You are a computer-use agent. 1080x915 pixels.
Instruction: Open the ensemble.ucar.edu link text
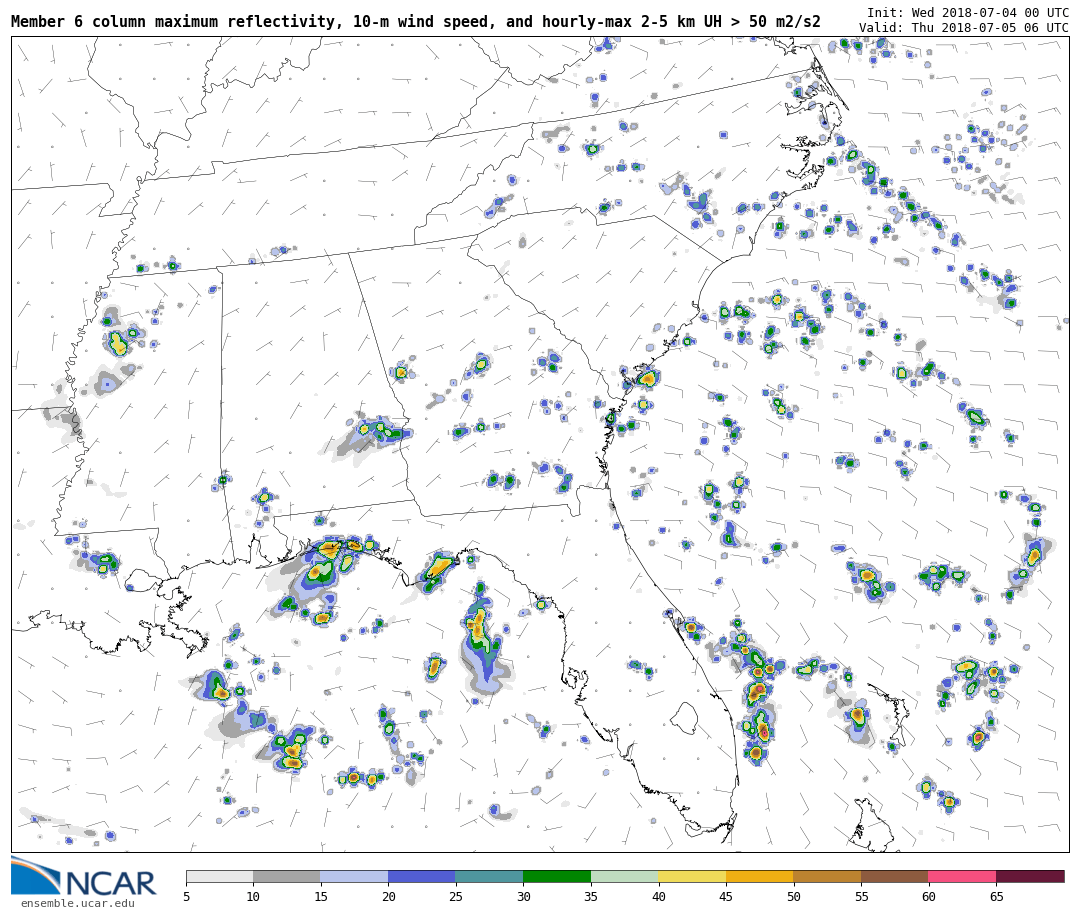point(77,904)
